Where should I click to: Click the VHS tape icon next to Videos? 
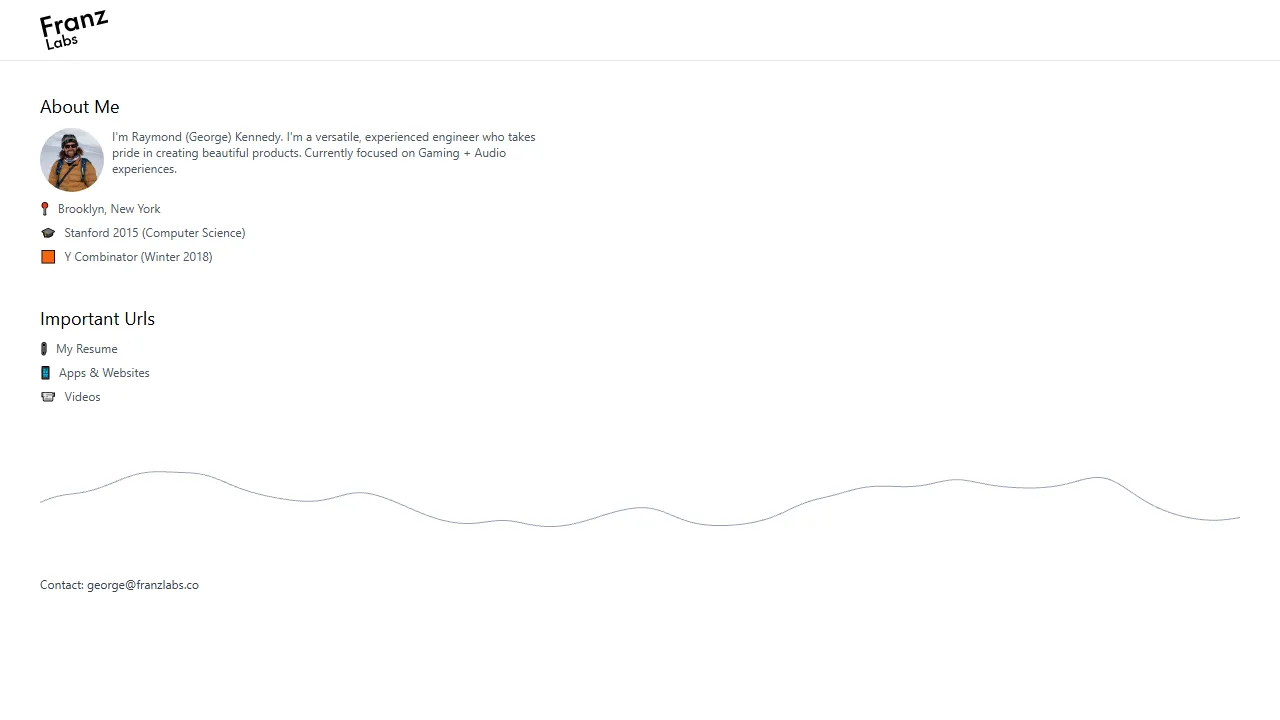click(x=48, y=396)
